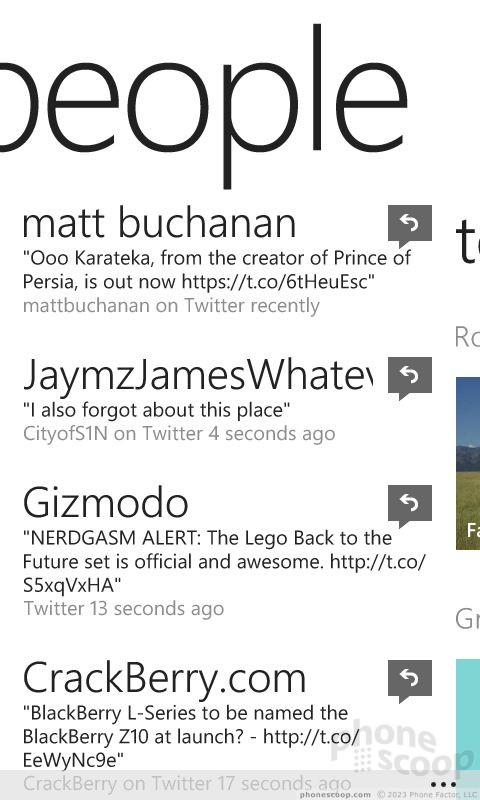Open BlackBerry L-Series tweet text

191,737
